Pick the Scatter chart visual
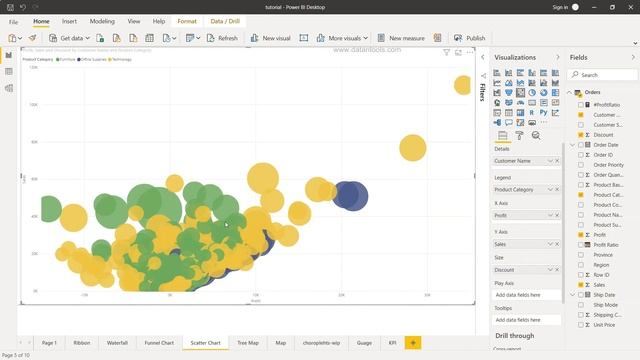This screenshot has width=640, height=360. click(520, 93)
